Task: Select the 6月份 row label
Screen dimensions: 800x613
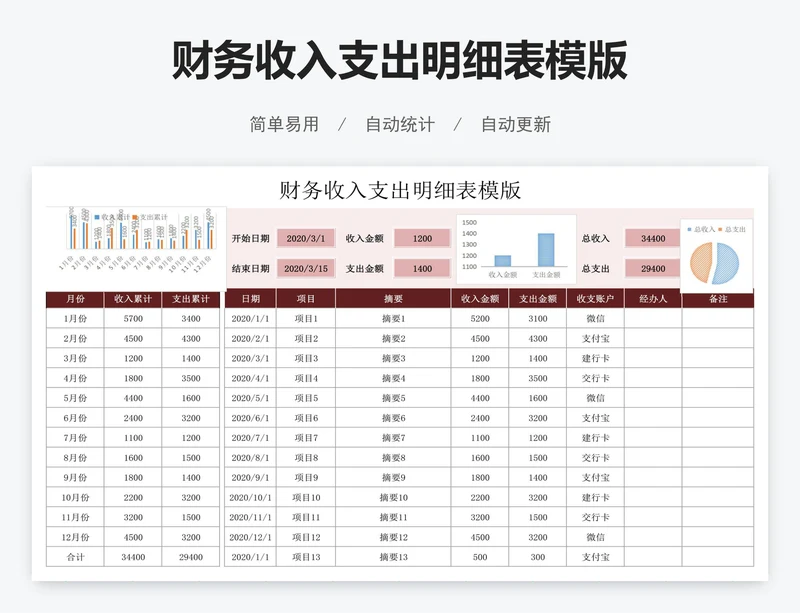Action: 75,418
